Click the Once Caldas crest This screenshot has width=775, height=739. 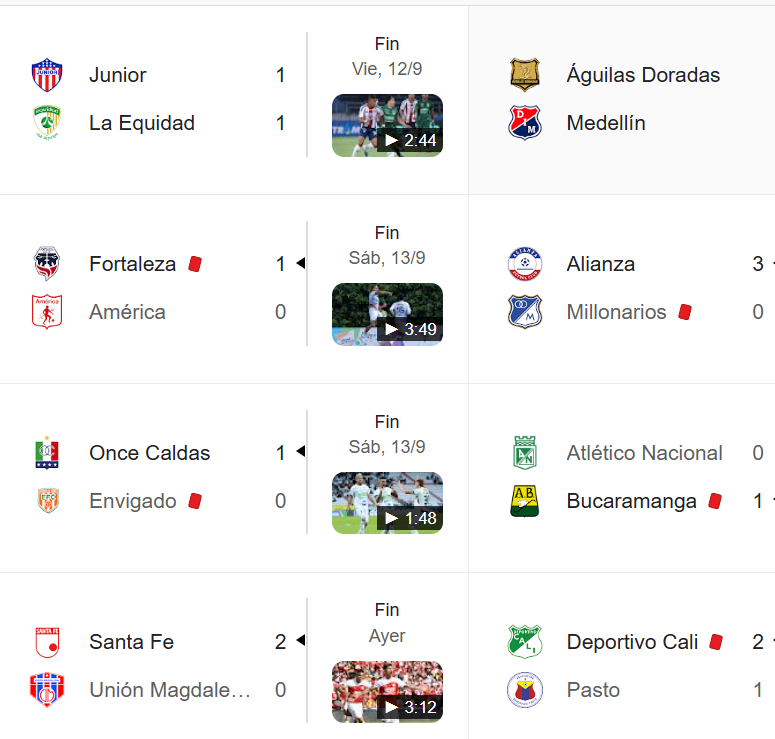47,453
